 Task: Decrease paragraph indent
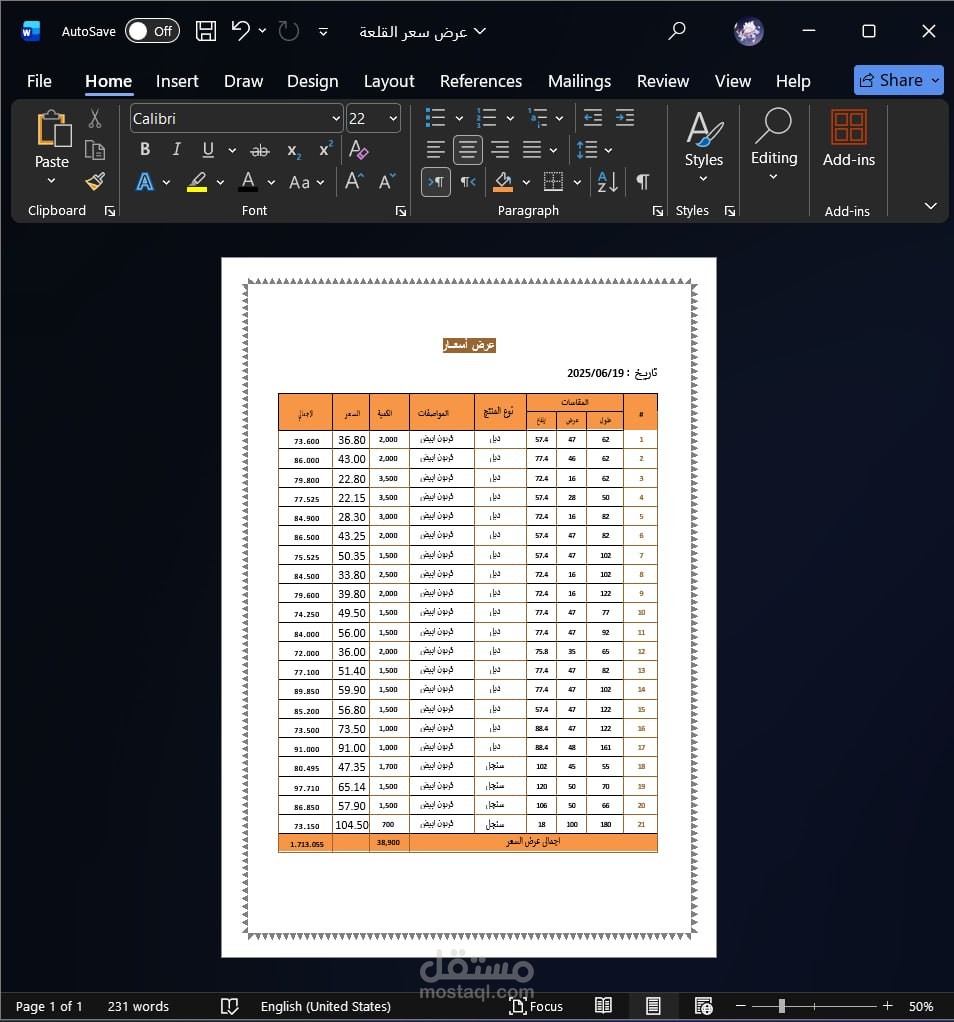592,118
